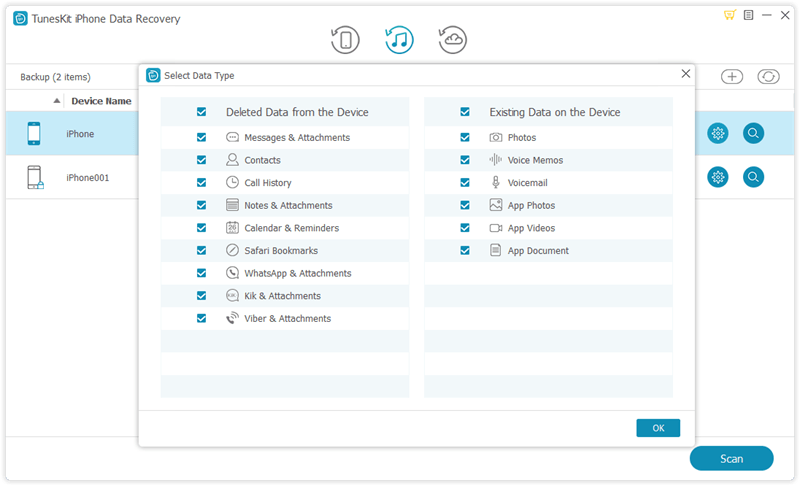Image resolution: width=800 pixels, height=486 pixels.
Task: Select the iPhone001 backup row name
Action: (88, 177)
